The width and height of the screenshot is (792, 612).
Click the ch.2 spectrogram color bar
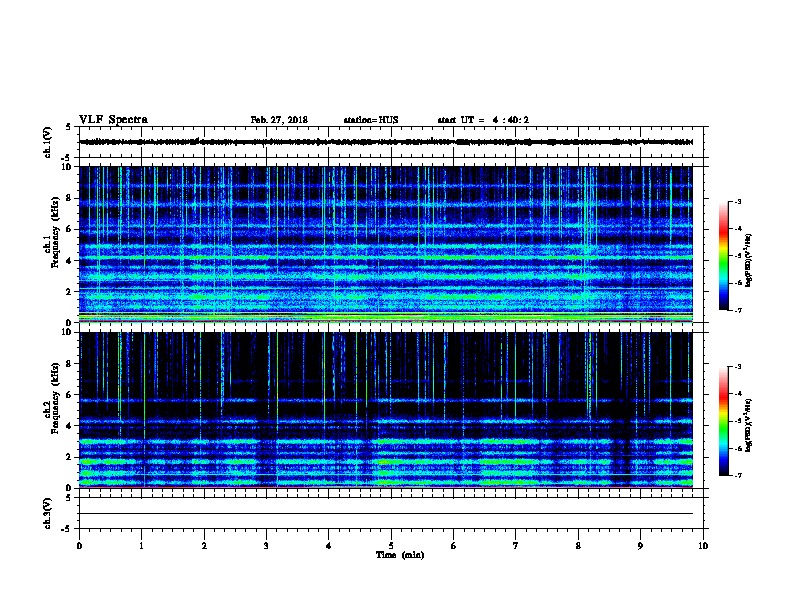(723, 421)
